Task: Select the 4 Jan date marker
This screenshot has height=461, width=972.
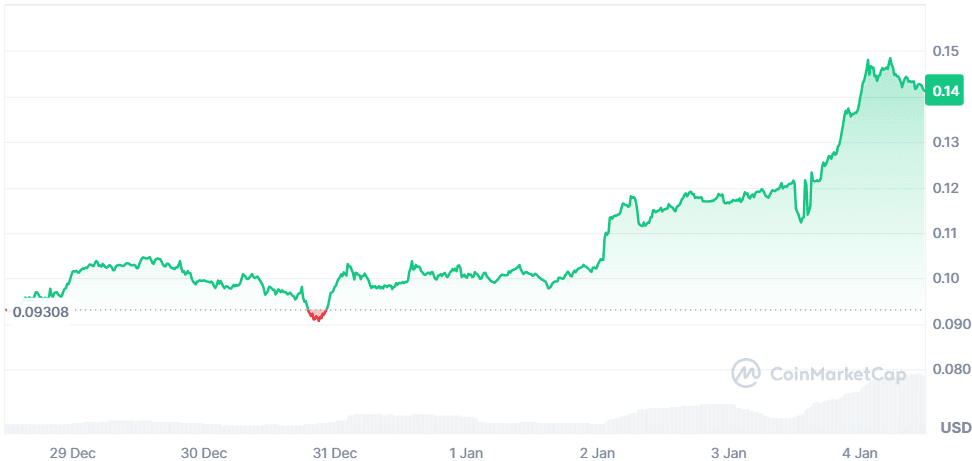Action: [x=859, y=452]
